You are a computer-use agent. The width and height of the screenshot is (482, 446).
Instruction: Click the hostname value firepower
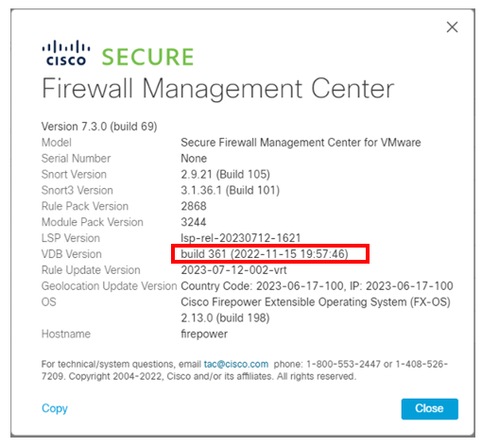[x=204, y=334]
